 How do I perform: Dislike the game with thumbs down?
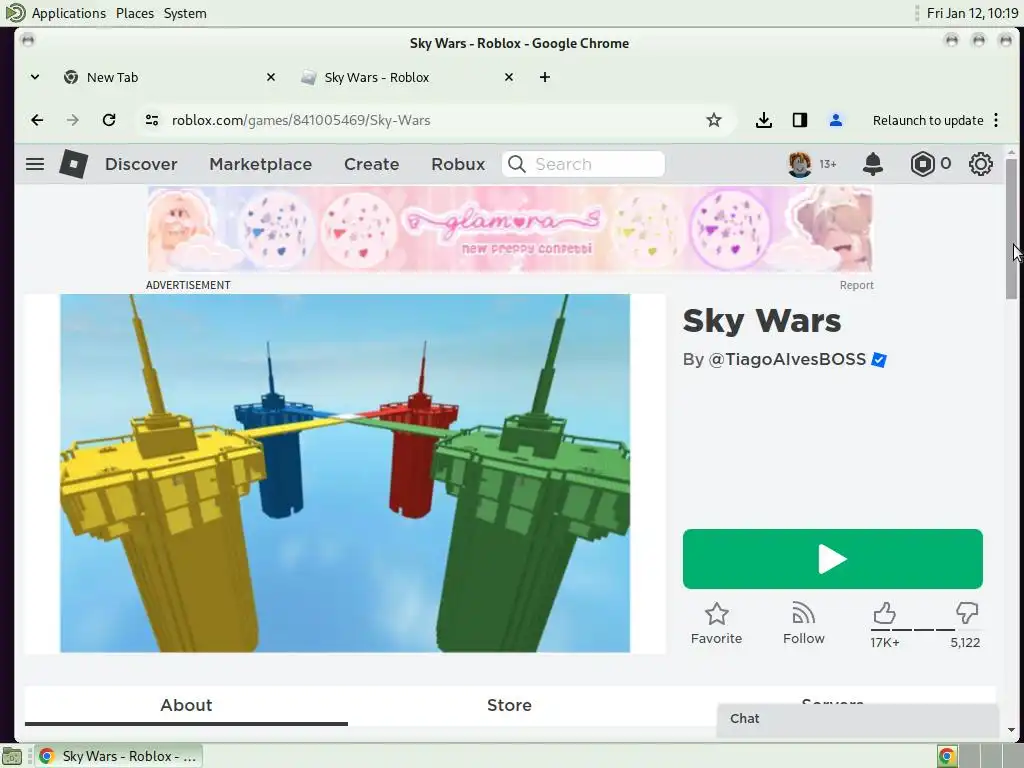point(967,613)
